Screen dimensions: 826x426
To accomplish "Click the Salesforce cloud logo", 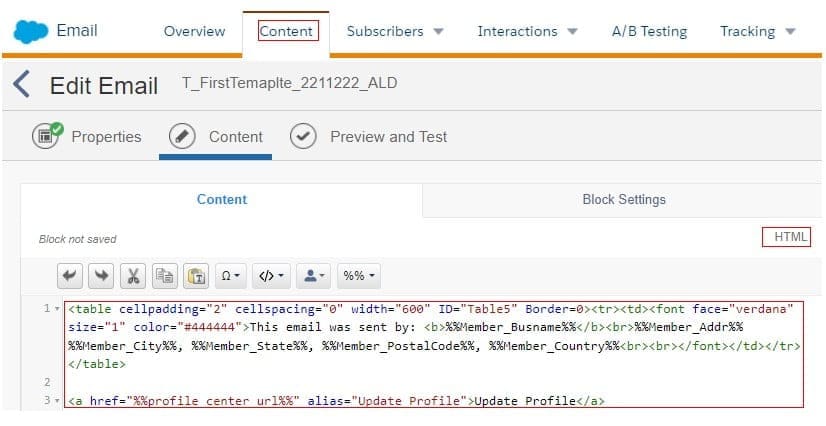I will tap(30, 31).
